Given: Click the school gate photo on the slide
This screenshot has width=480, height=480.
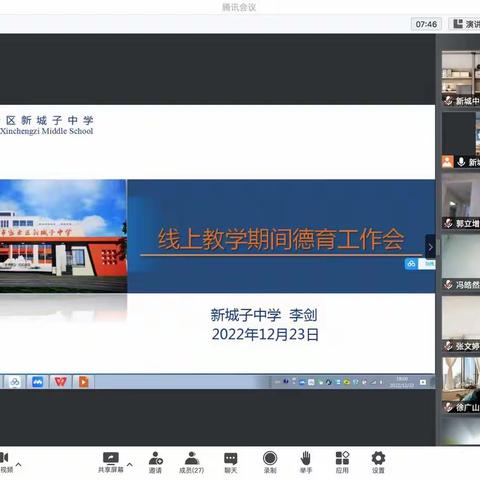Looking at the screenshot, I should [x=63, y=236].
